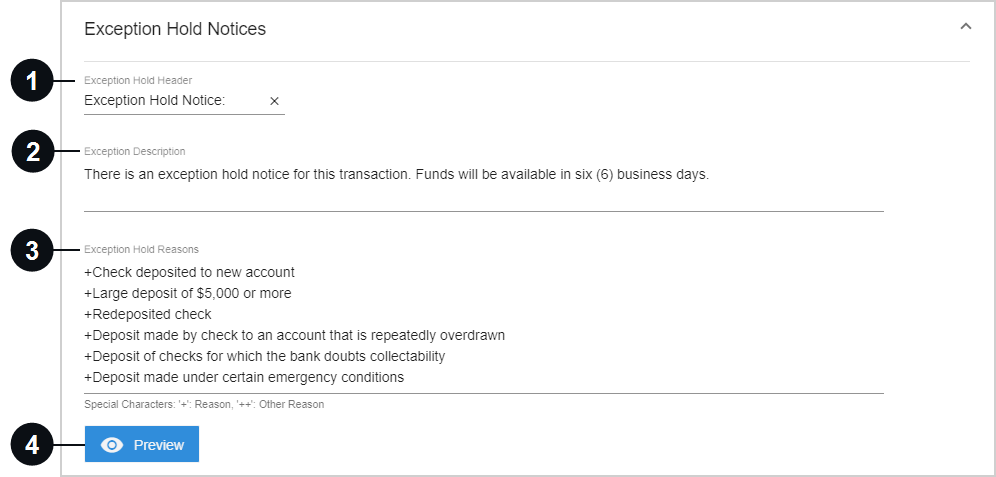This screenshot has height=477, width=996.
Task: Click the Exception Hold Header label
Action: click(138, 81)
